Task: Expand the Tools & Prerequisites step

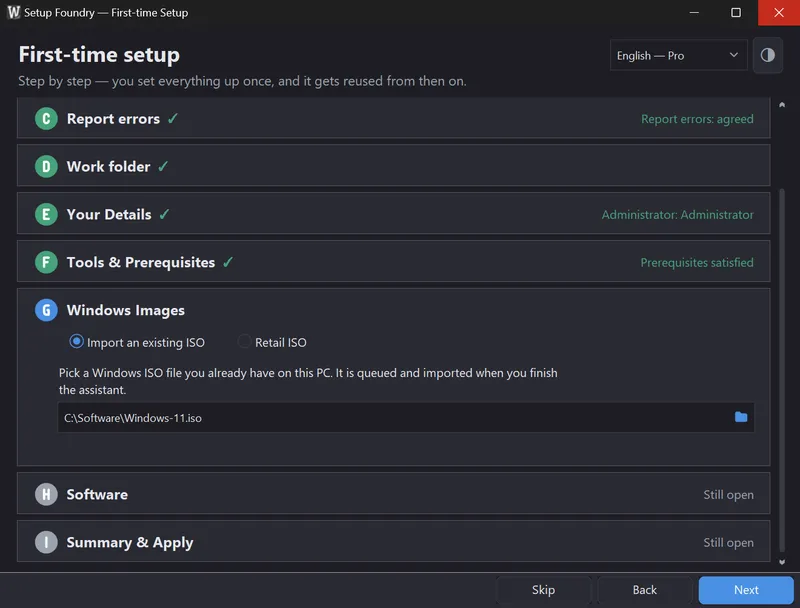Action: [393, 262]
